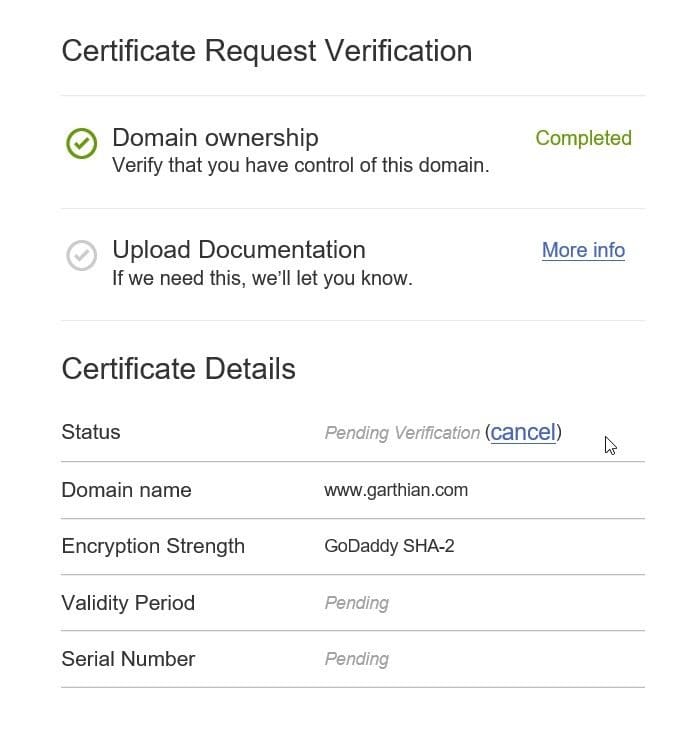Click the Pending Verification status text
Screen dimensions: 691x756
(x=402, y=433)
